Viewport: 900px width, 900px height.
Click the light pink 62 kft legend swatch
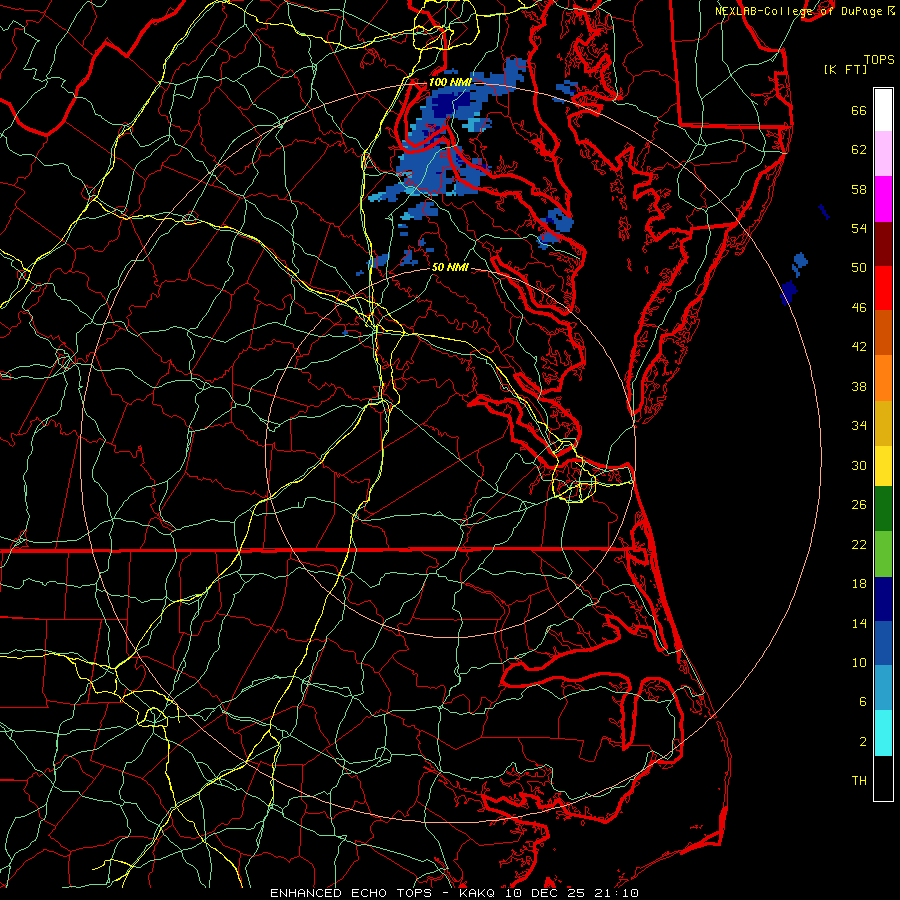(x=883, y=153)
